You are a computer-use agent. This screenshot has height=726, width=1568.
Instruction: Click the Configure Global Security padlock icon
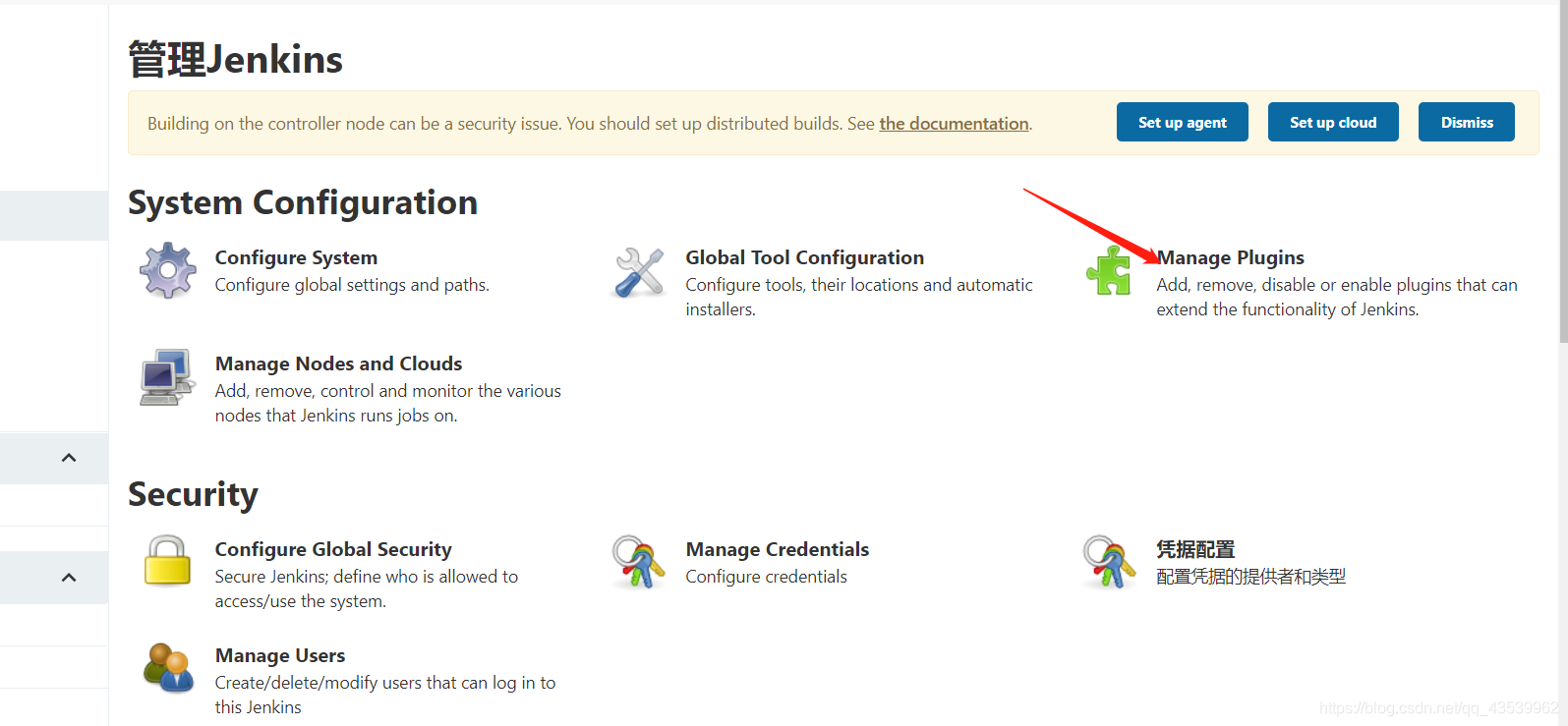(x=167, y=561)
